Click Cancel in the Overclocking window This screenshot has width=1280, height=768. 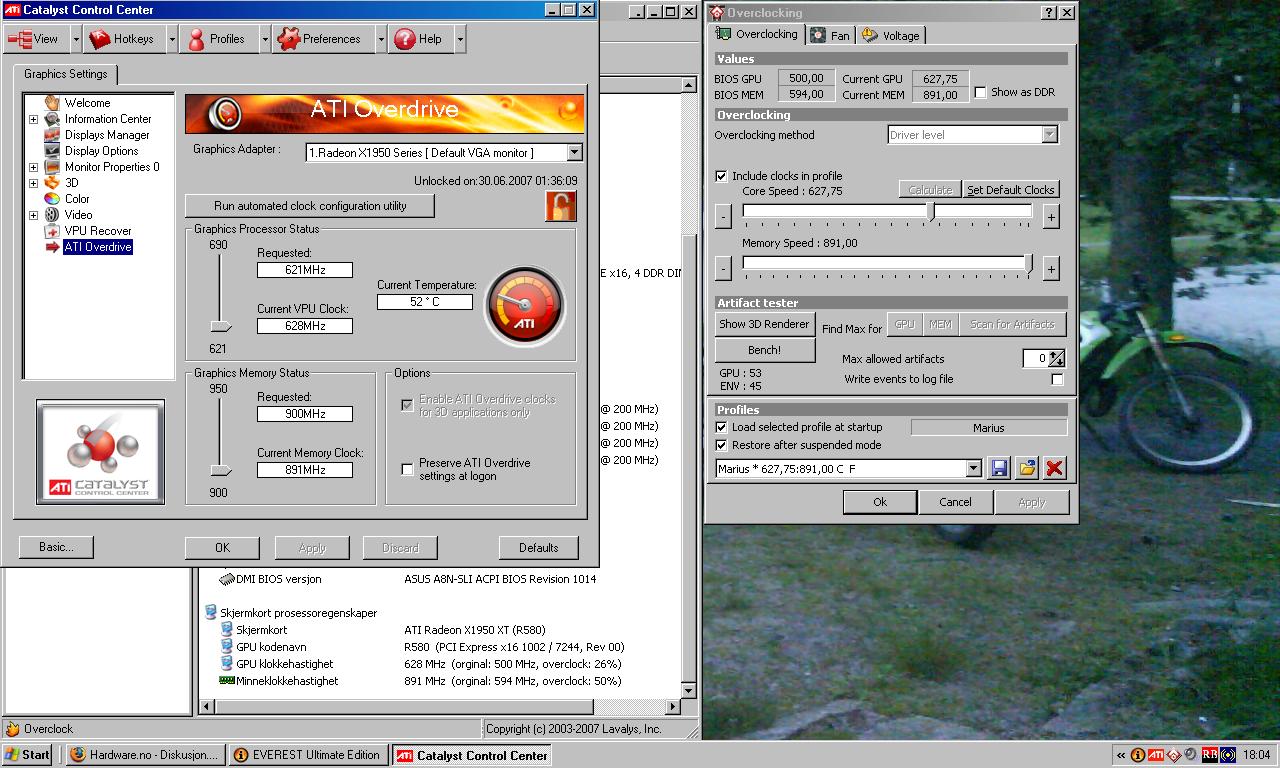tap(955, 502)
